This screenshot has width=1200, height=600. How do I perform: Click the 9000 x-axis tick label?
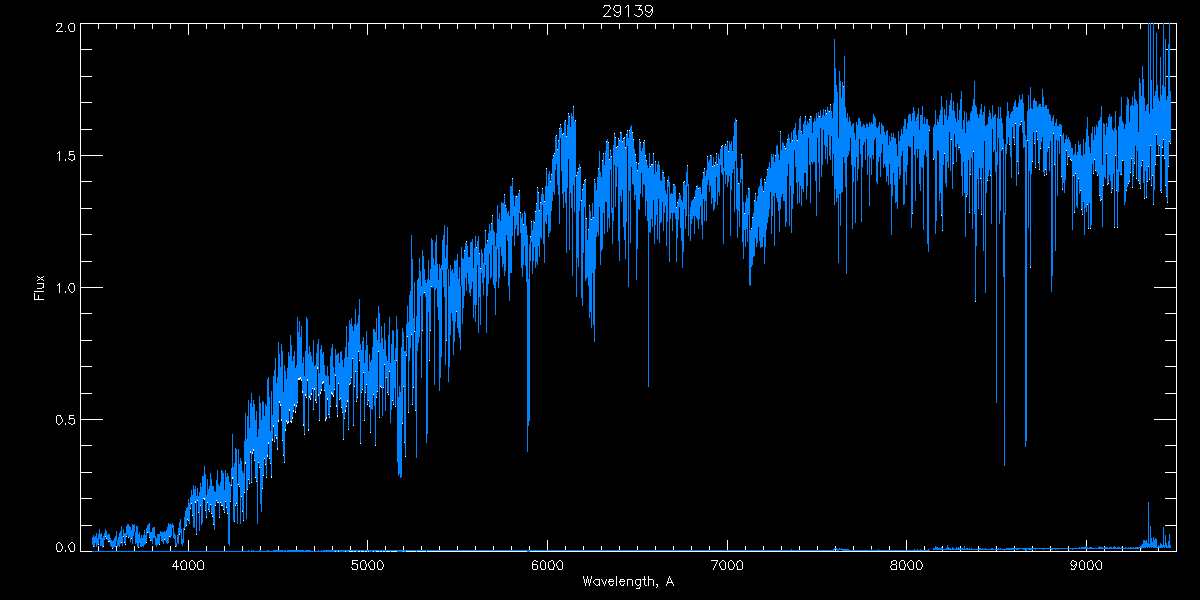point(1086,564)
